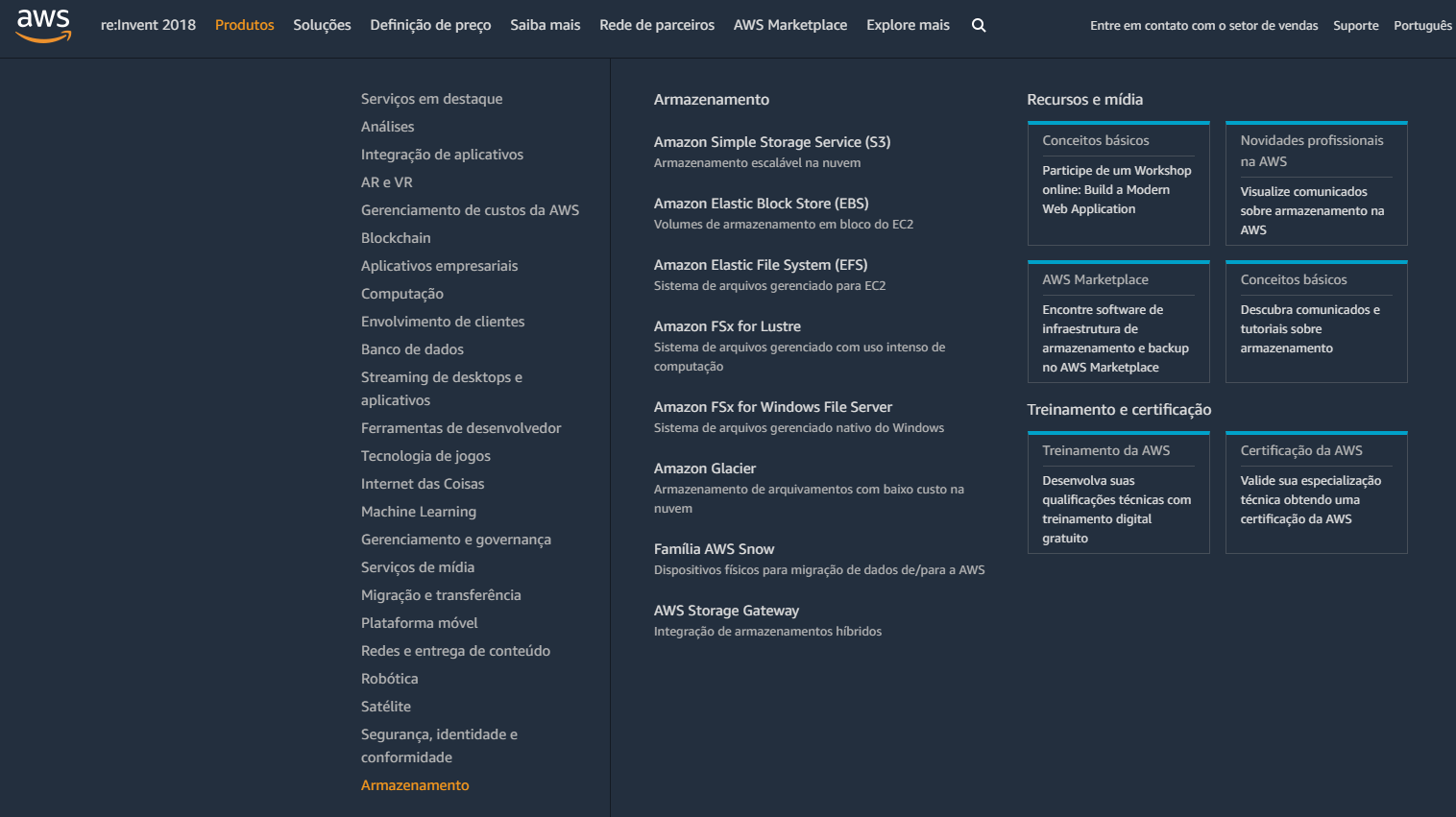The image size is (1456, 817).
Task: Select Serviços em destaque category
Action: pos(432,99)
